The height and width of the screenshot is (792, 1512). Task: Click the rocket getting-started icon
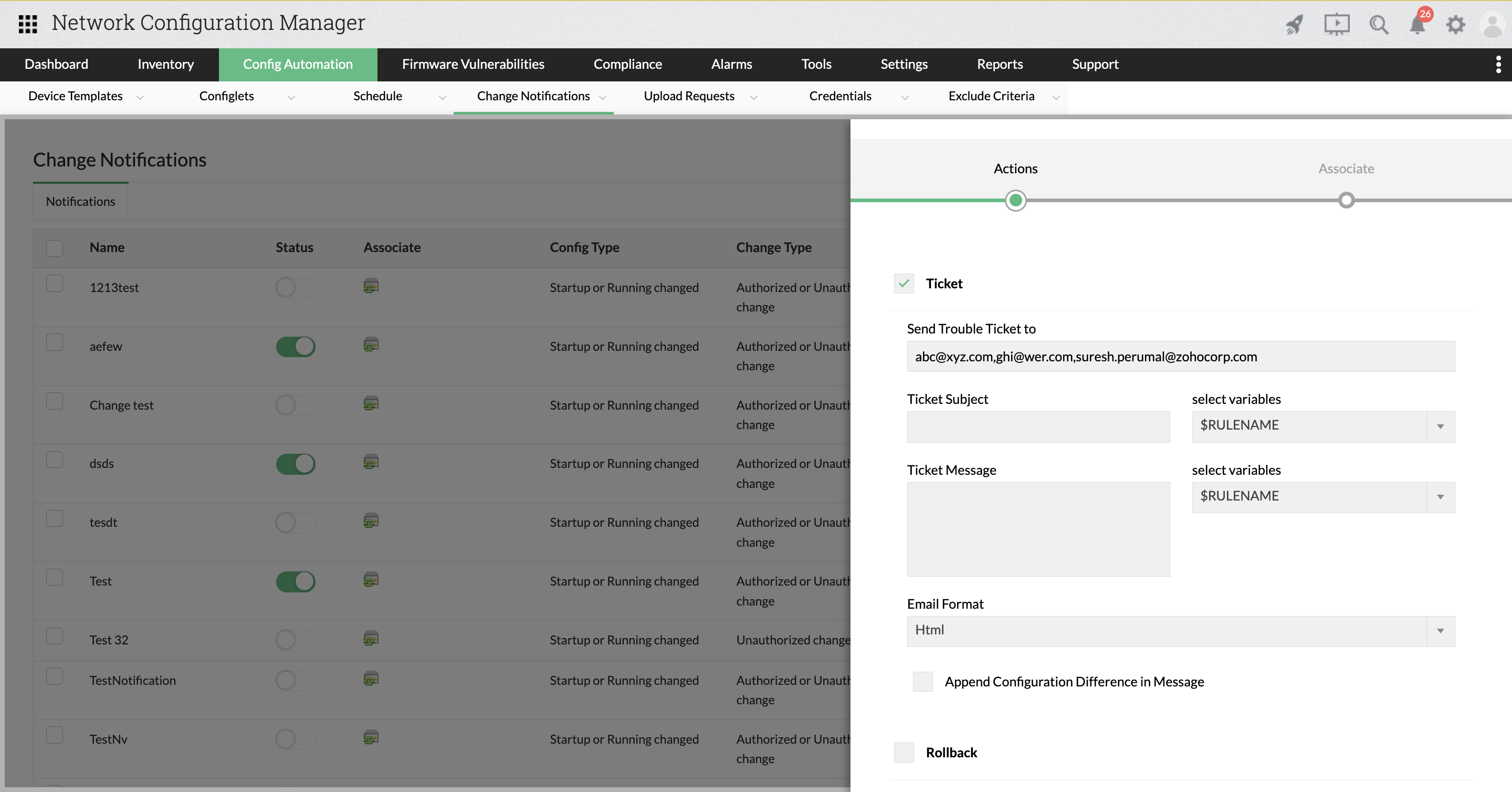point(1294,24)
